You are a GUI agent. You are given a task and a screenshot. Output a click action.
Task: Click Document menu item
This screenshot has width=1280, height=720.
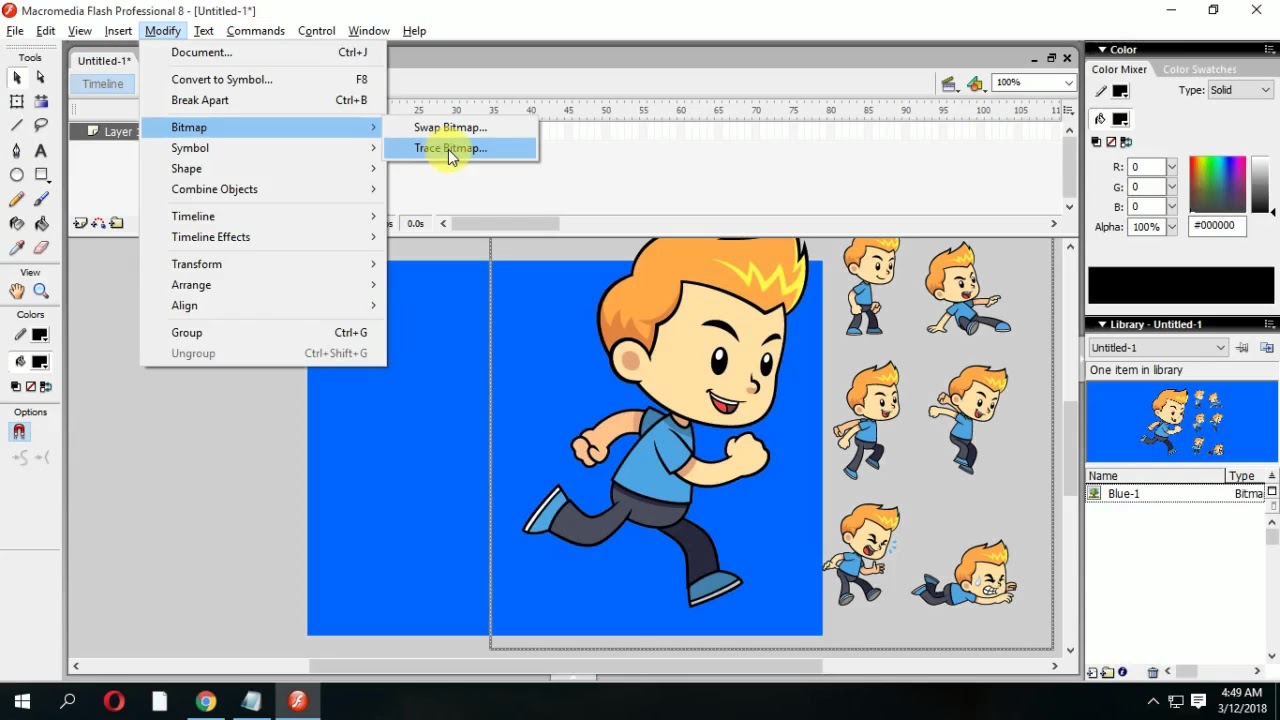pyautogui.click(x=264, y=52)
